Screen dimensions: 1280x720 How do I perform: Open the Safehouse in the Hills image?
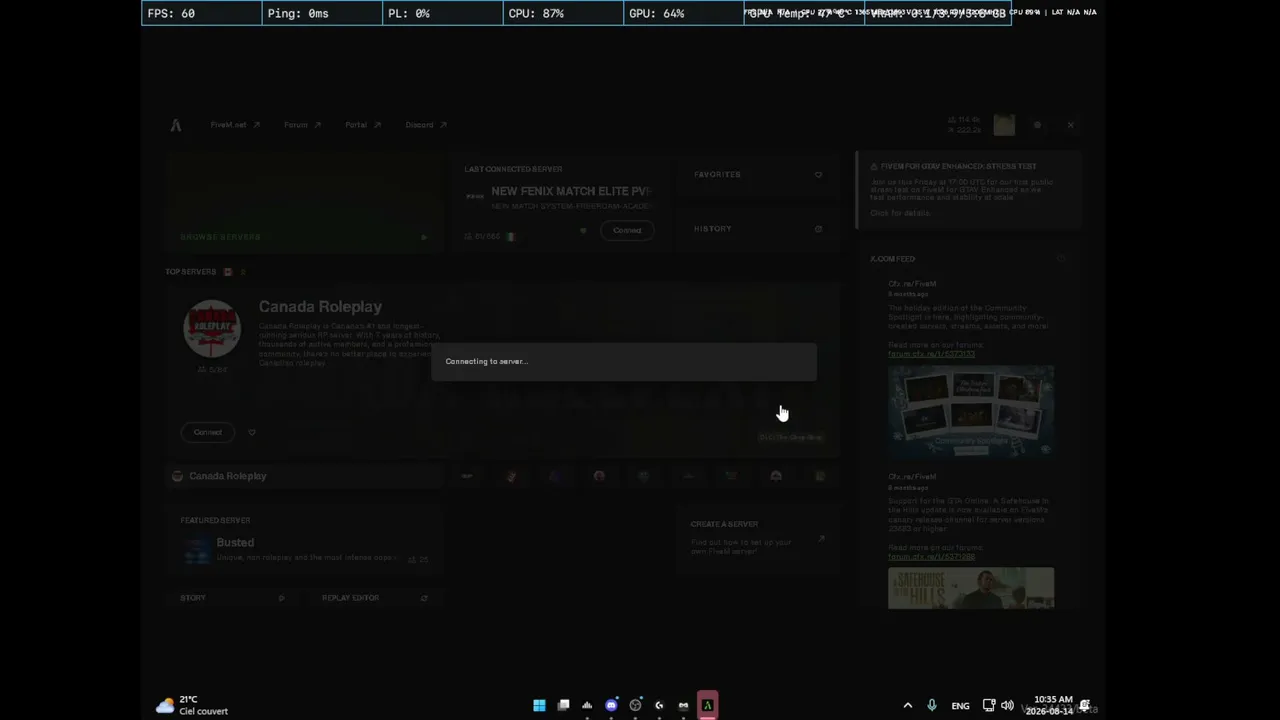971,588
